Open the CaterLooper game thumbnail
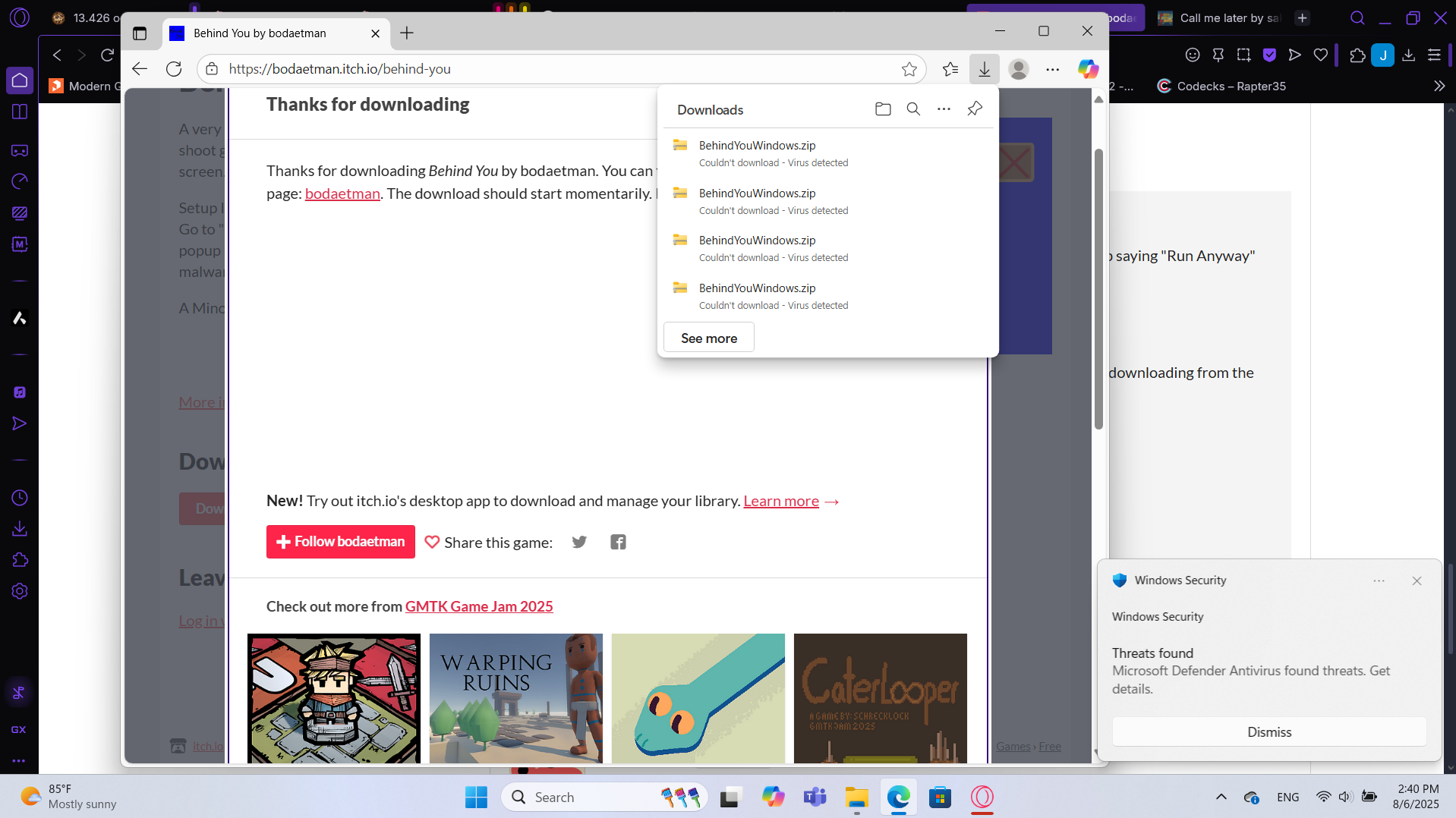This screenshot has height=818, width=1456. [x=881, y=698]
